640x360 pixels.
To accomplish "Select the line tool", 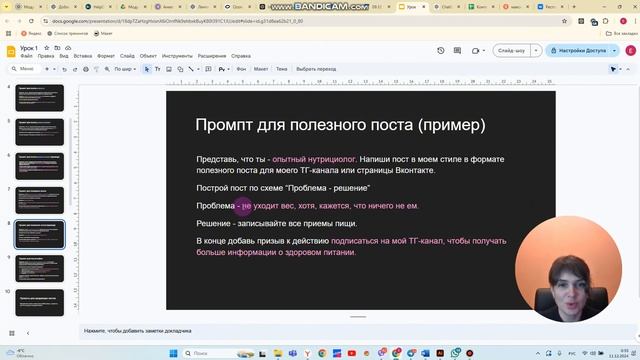I will [x=191, y=69].
